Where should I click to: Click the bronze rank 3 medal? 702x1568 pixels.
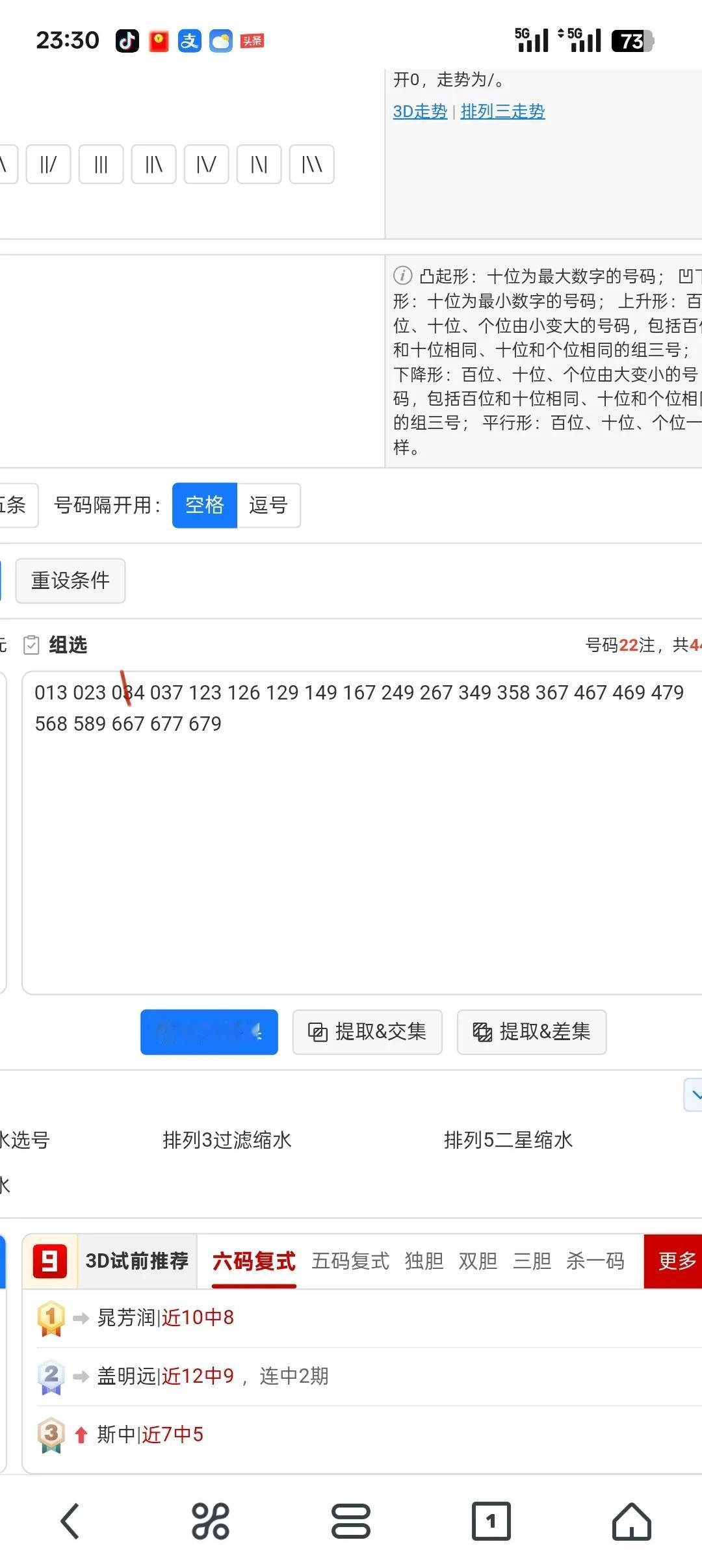click(x=51, y=1435)
